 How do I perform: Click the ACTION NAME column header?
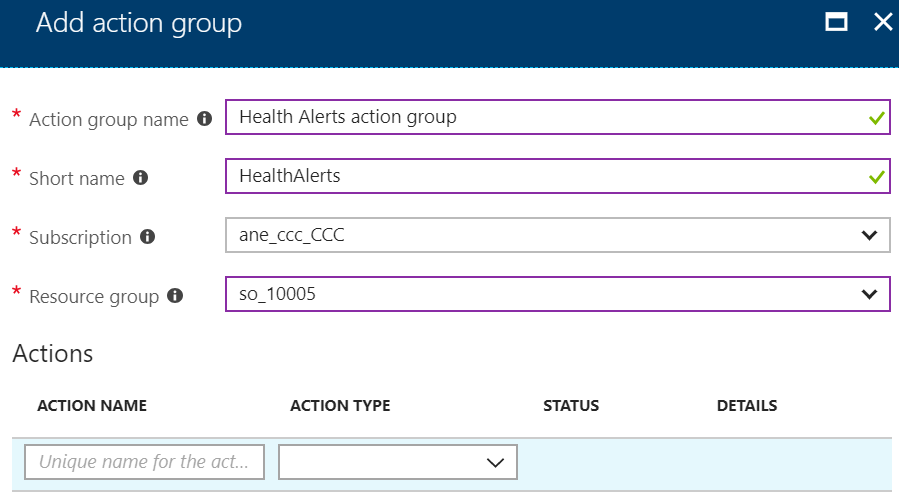click(92, 406)
